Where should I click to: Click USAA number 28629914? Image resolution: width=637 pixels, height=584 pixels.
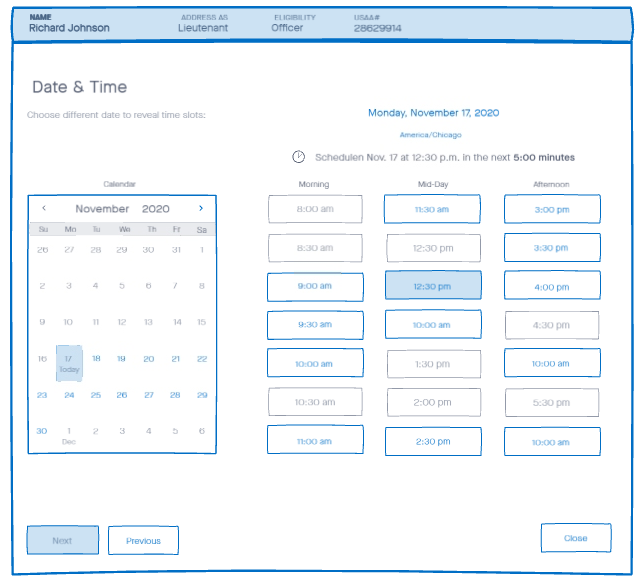[x=377, y=28]
